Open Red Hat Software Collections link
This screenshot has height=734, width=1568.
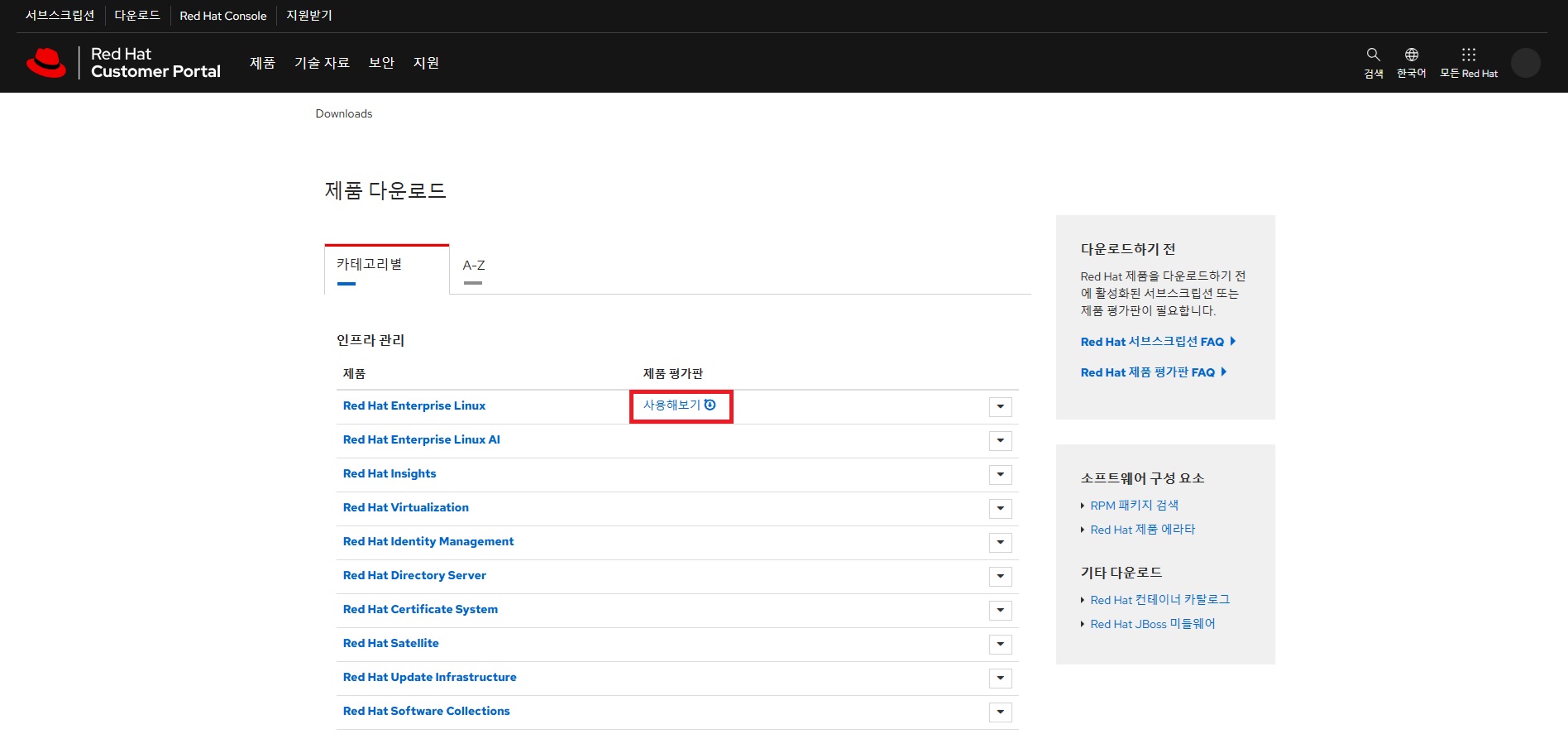[x=427, y=711]
